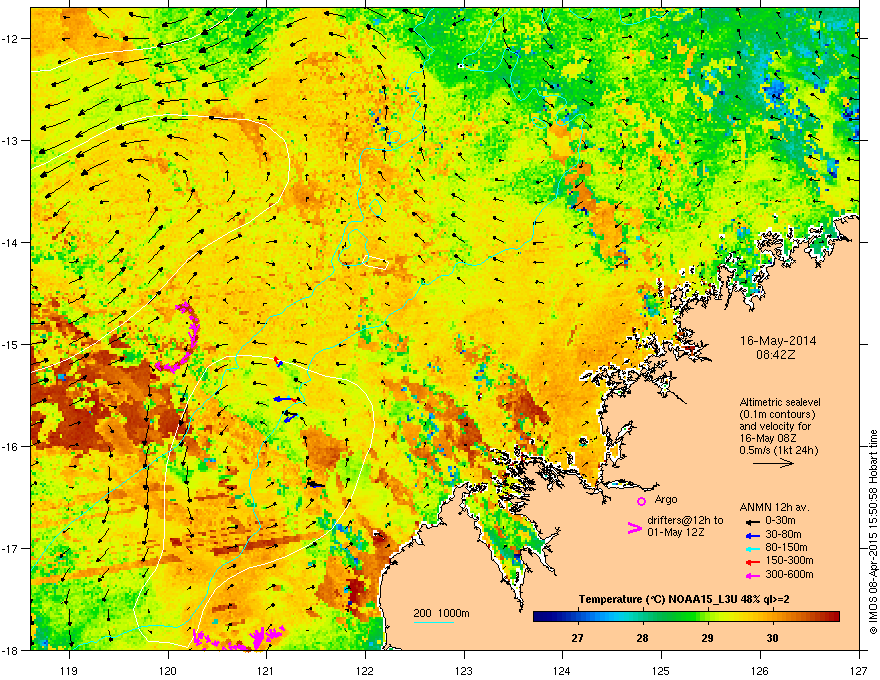The width and height of the screenshot is (880, 680).
Task: Click the magenta 300-600m arrow in legend
Action: 753,575
